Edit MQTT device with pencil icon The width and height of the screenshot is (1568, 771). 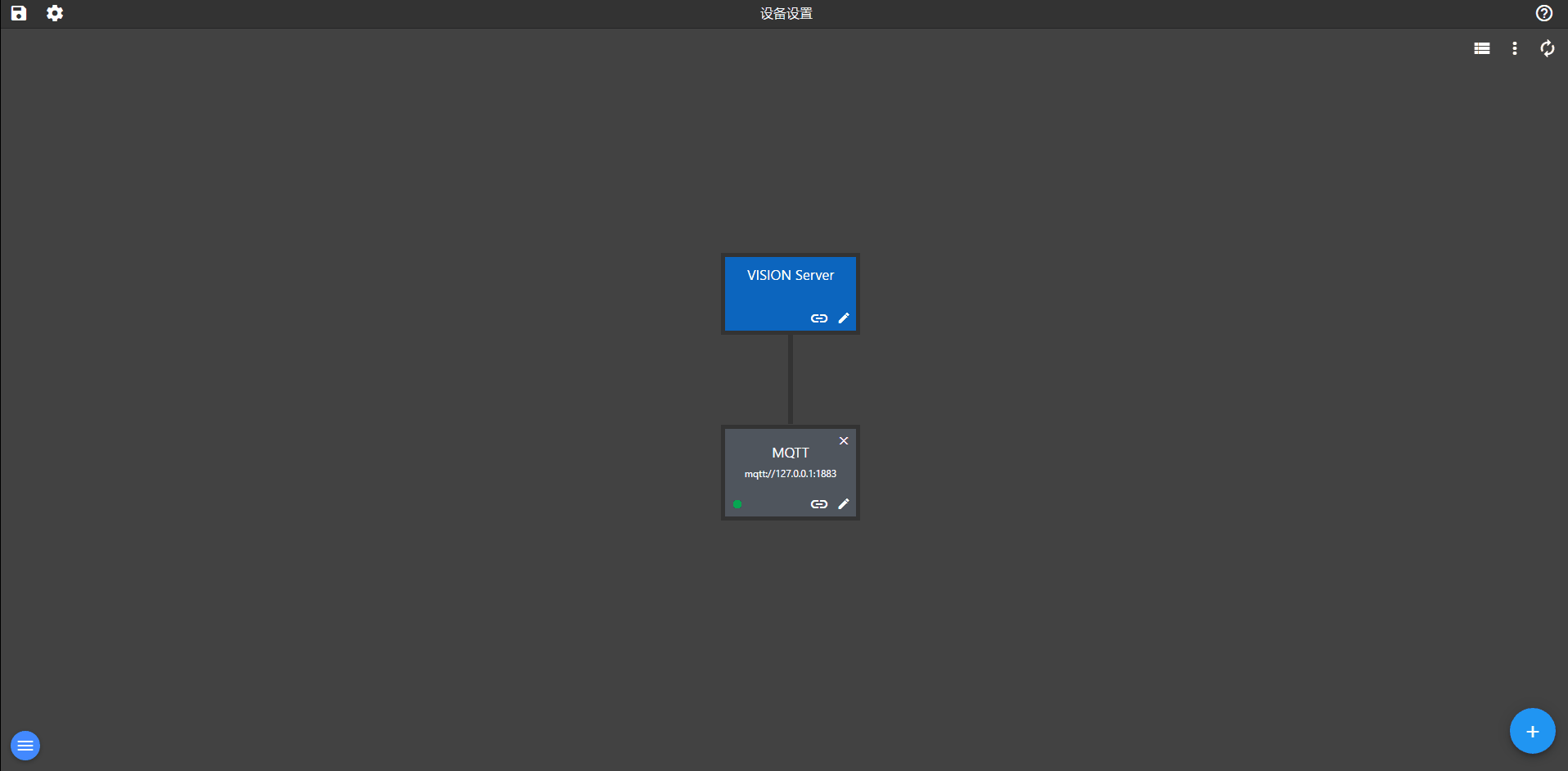click(844, 504)
